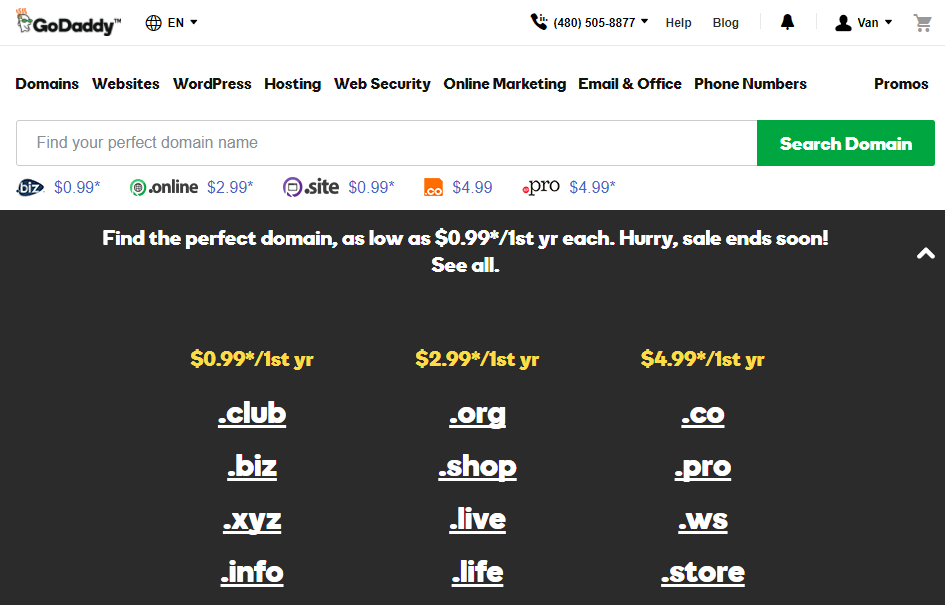The height and width of the screenshot is (605, 945).
Task: Click the phone support icon
Action: click(538, 22)
